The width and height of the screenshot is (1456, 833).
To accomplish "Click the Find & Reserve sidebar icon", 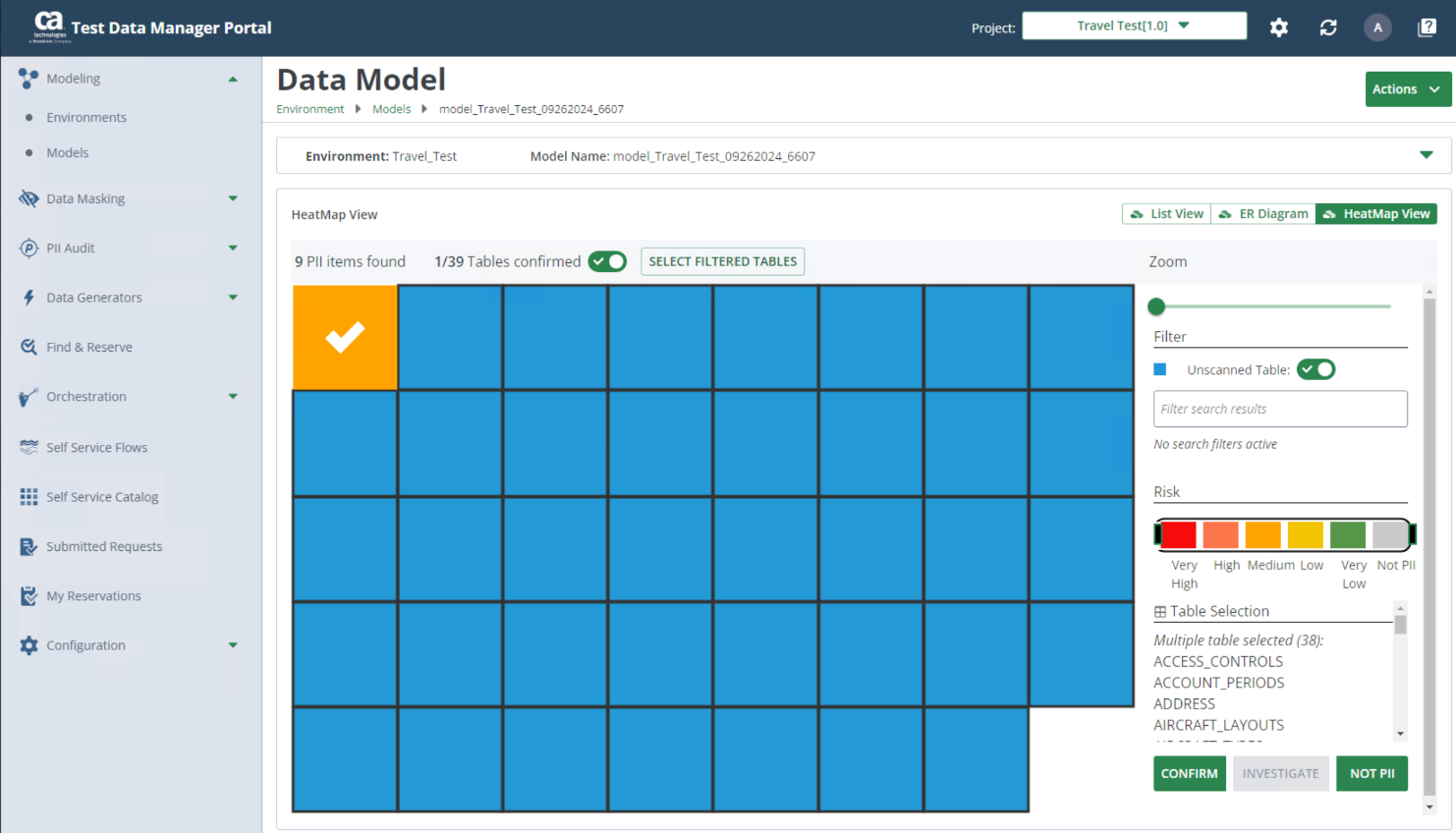I will click(x=28, y=347).
